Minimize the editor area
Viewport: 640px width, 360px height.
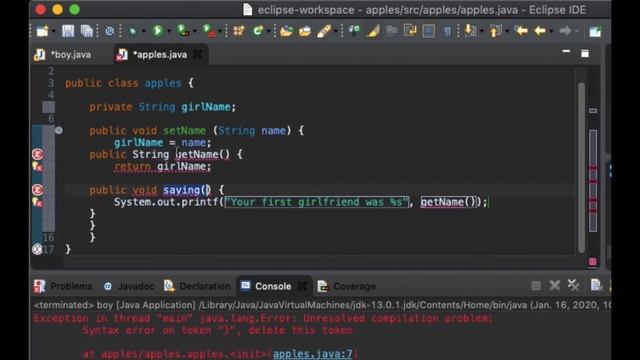click(x=566, y=51)
